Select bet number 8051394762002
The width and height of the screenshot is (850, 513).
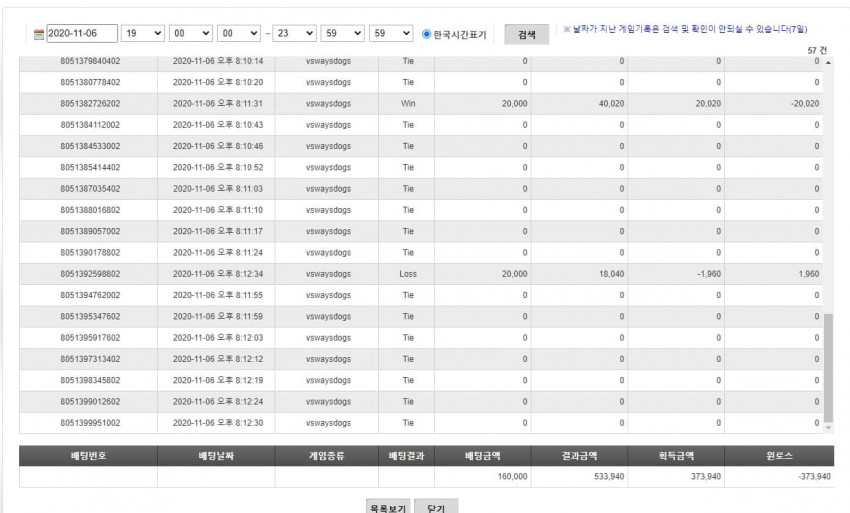[90, 295]
